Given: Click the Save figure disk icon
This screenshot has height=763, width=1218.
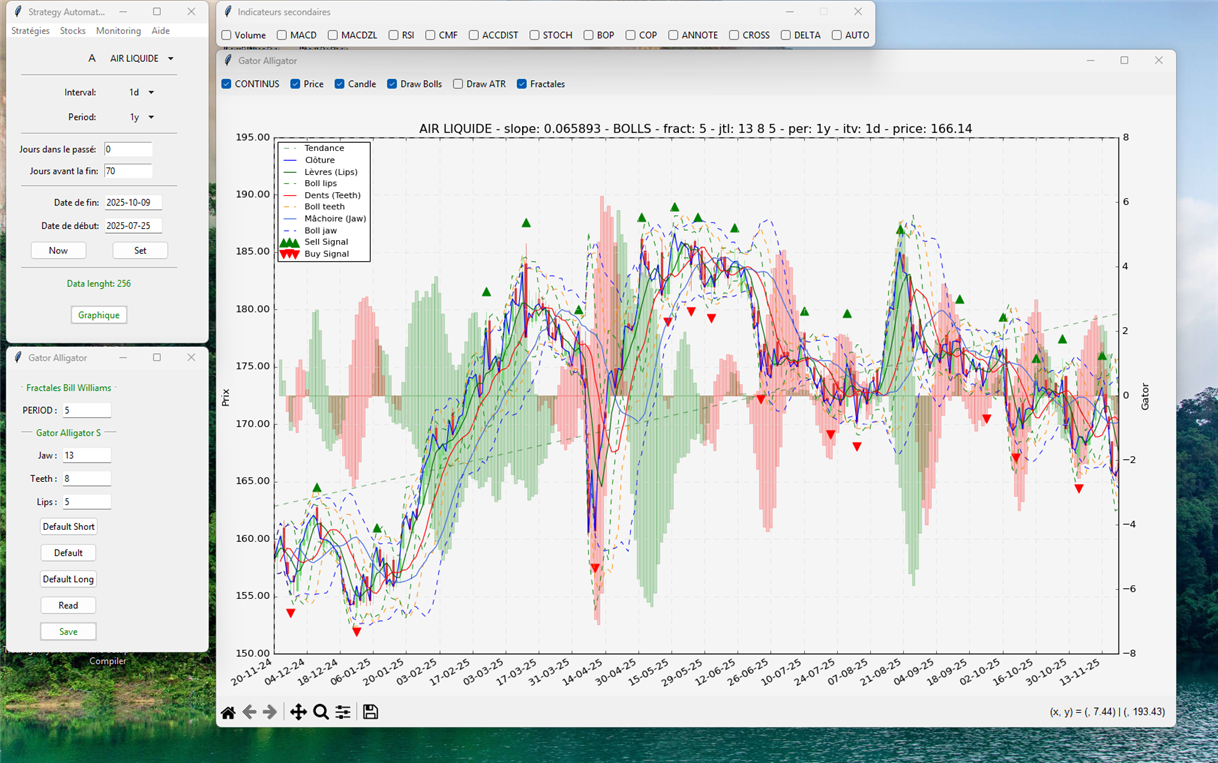Looking at the screenshot, I should [370, 712].
